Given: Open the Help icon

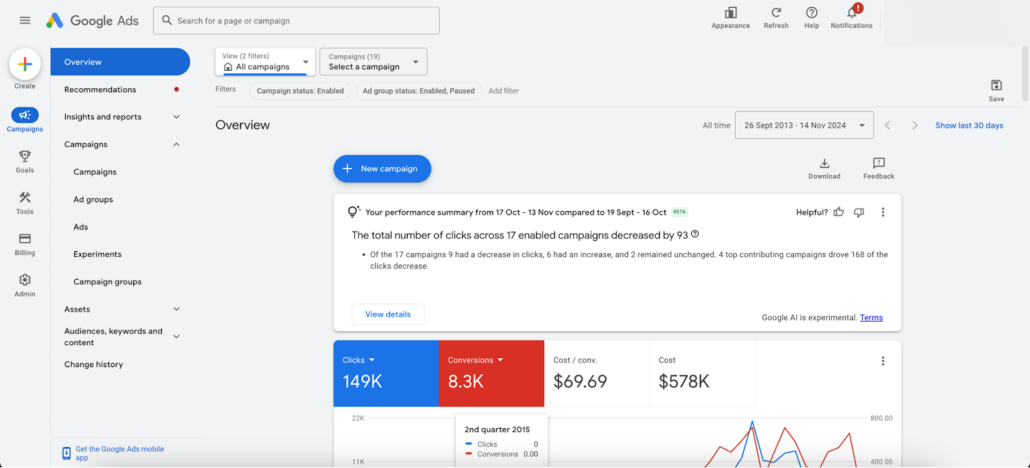Looking at the screenshot, I should [x=812, y=13].
